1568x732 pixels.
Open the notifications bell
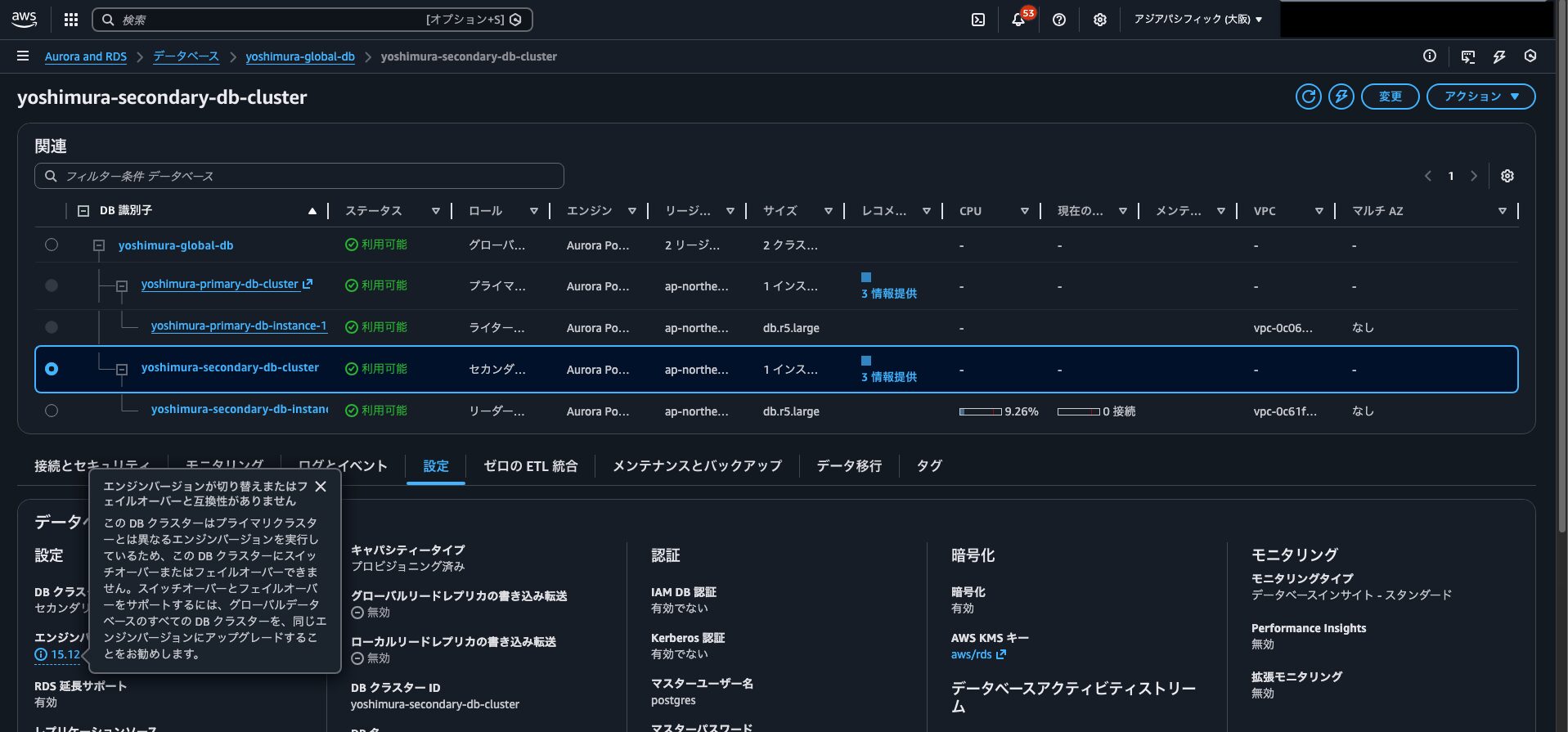[x=1018, y=20]
